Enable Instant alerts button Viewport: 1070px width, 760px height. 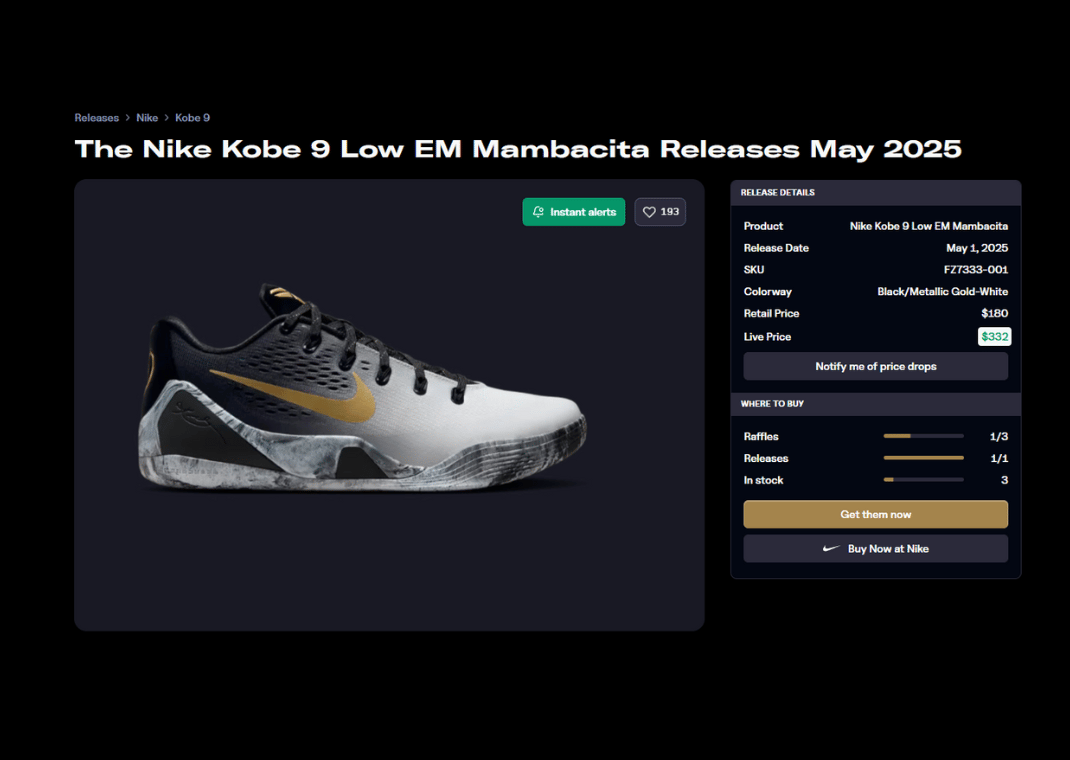pos(574,212)
